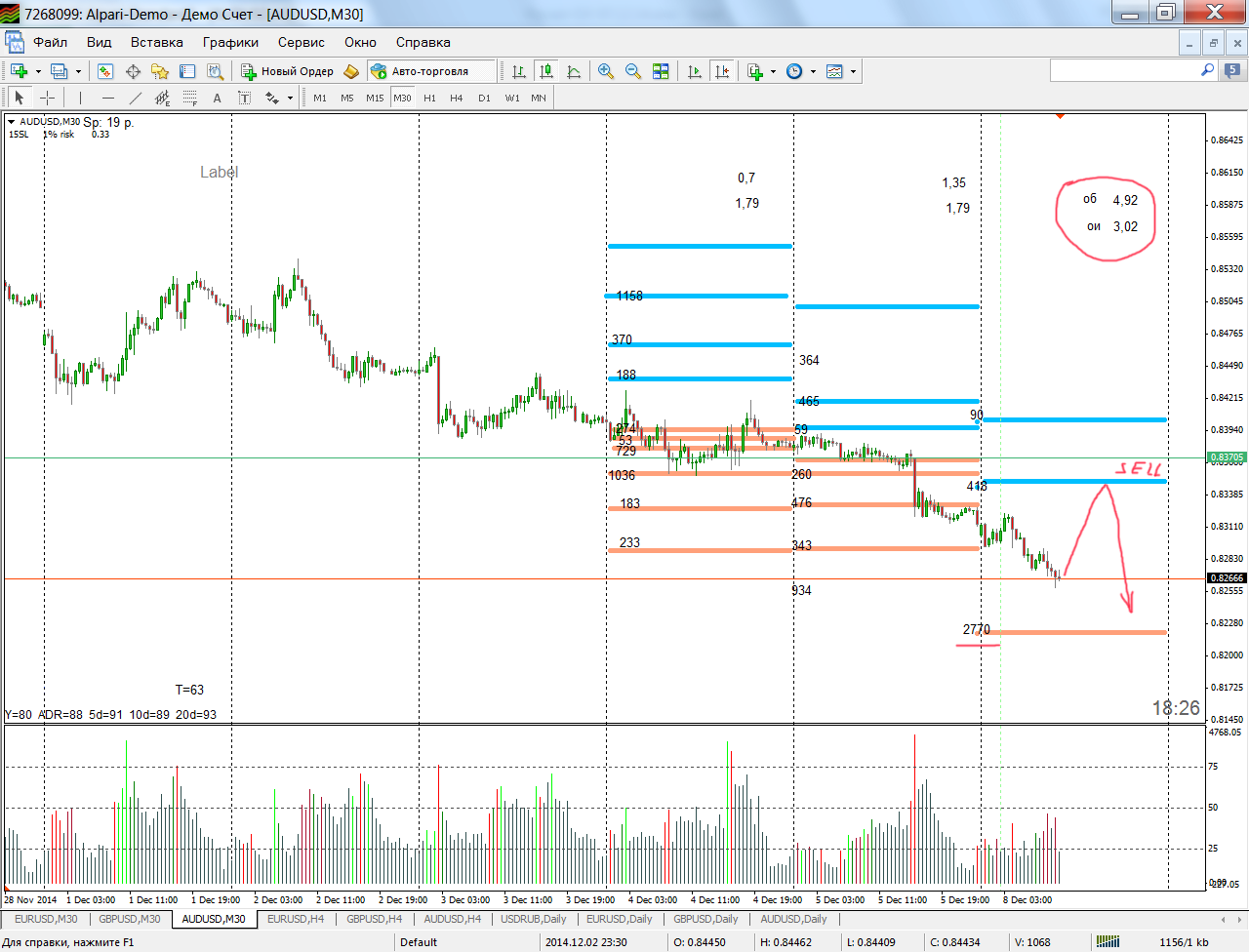1249x952 pixels.
Task: Click the search magnifier icon
Action: 1208,70
